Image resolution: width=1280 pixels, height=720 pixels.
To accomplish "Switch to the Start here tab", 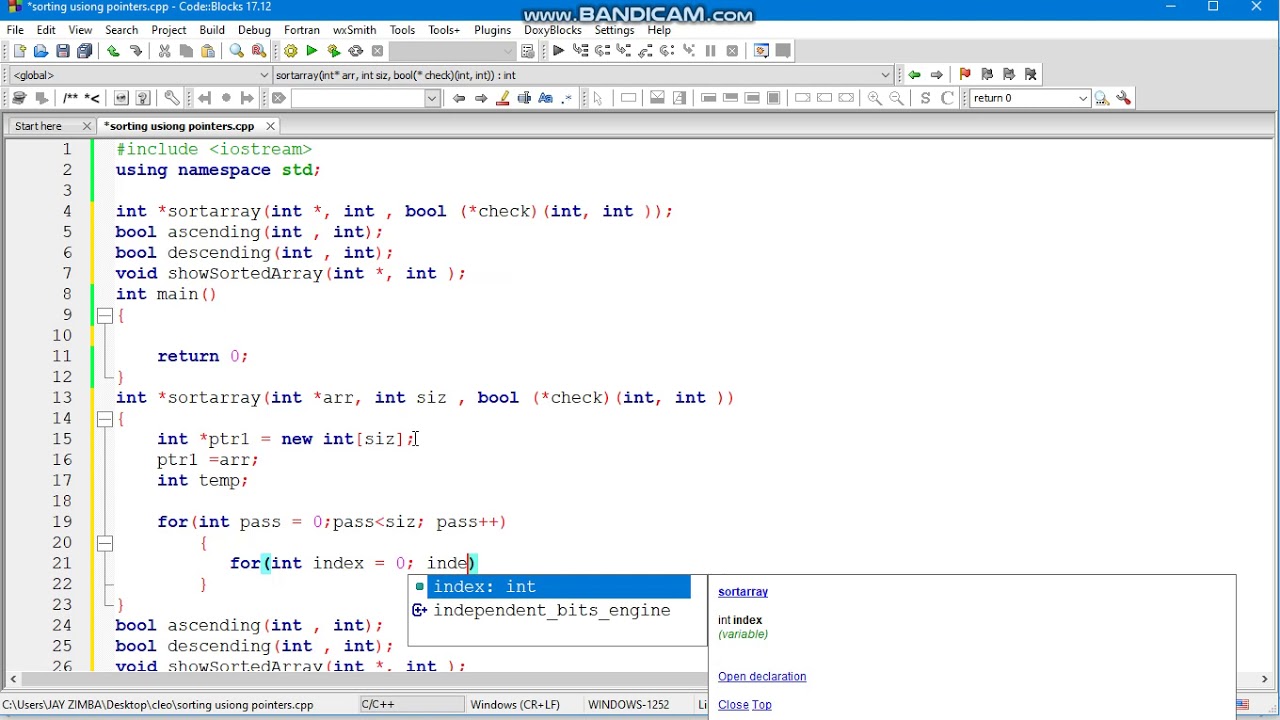I will [39, 126].
